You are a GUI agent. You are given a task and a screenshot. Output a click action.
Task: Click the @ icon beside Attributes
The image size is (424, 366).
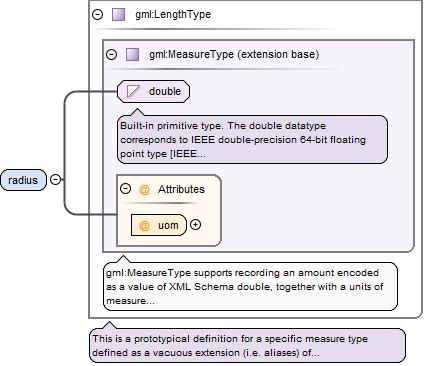144,189
